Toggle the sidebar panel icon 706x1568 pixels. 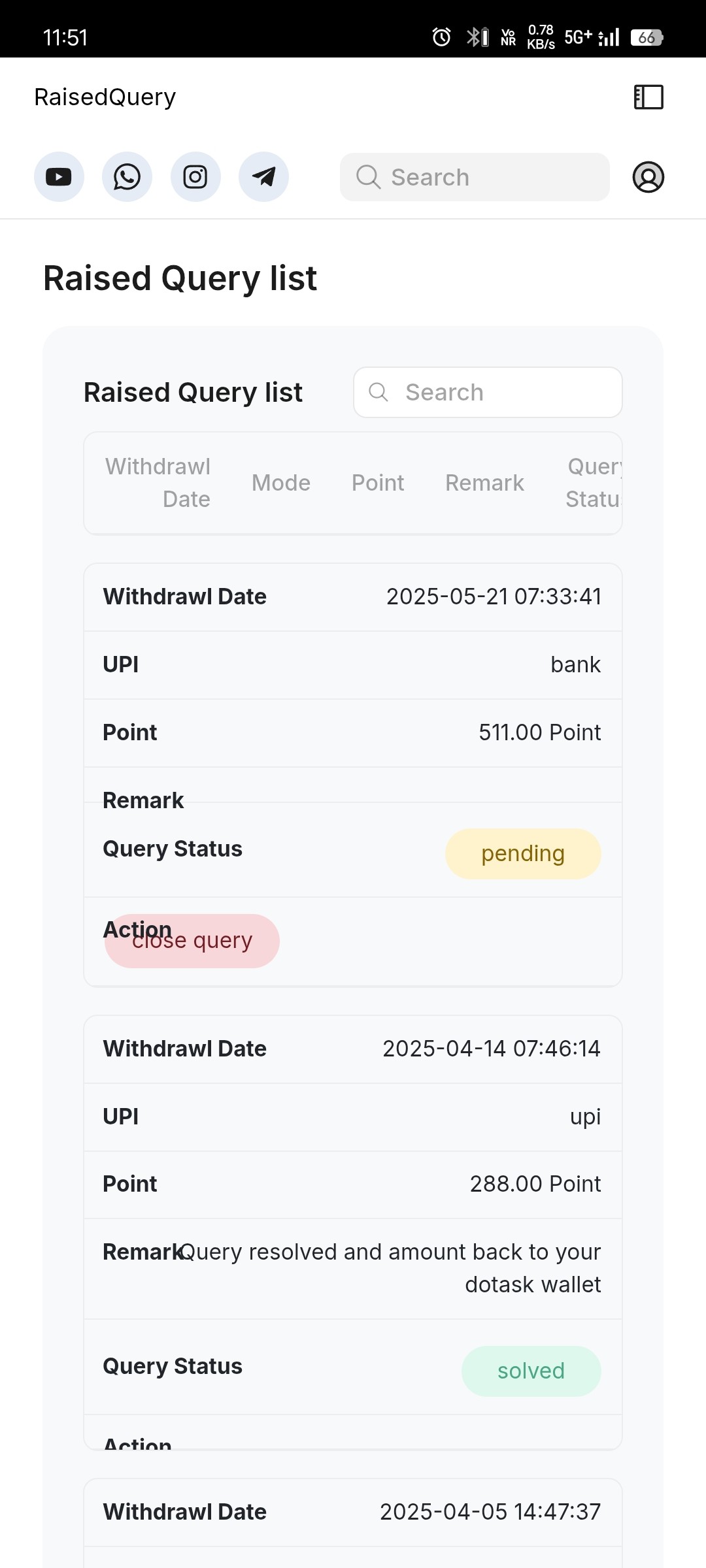point(648,97)
